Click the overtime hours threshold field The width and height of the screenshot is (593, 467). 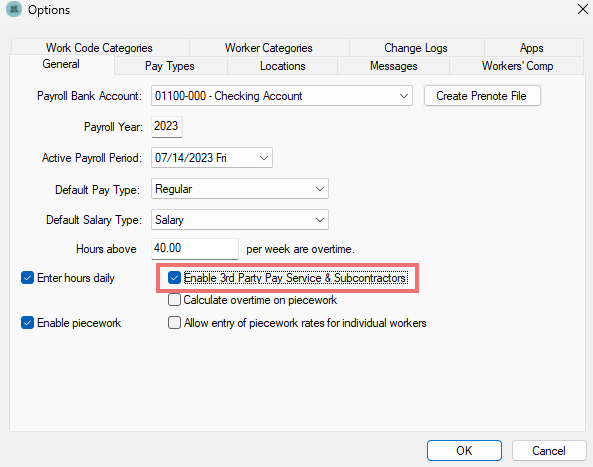[x=195, y=248]
